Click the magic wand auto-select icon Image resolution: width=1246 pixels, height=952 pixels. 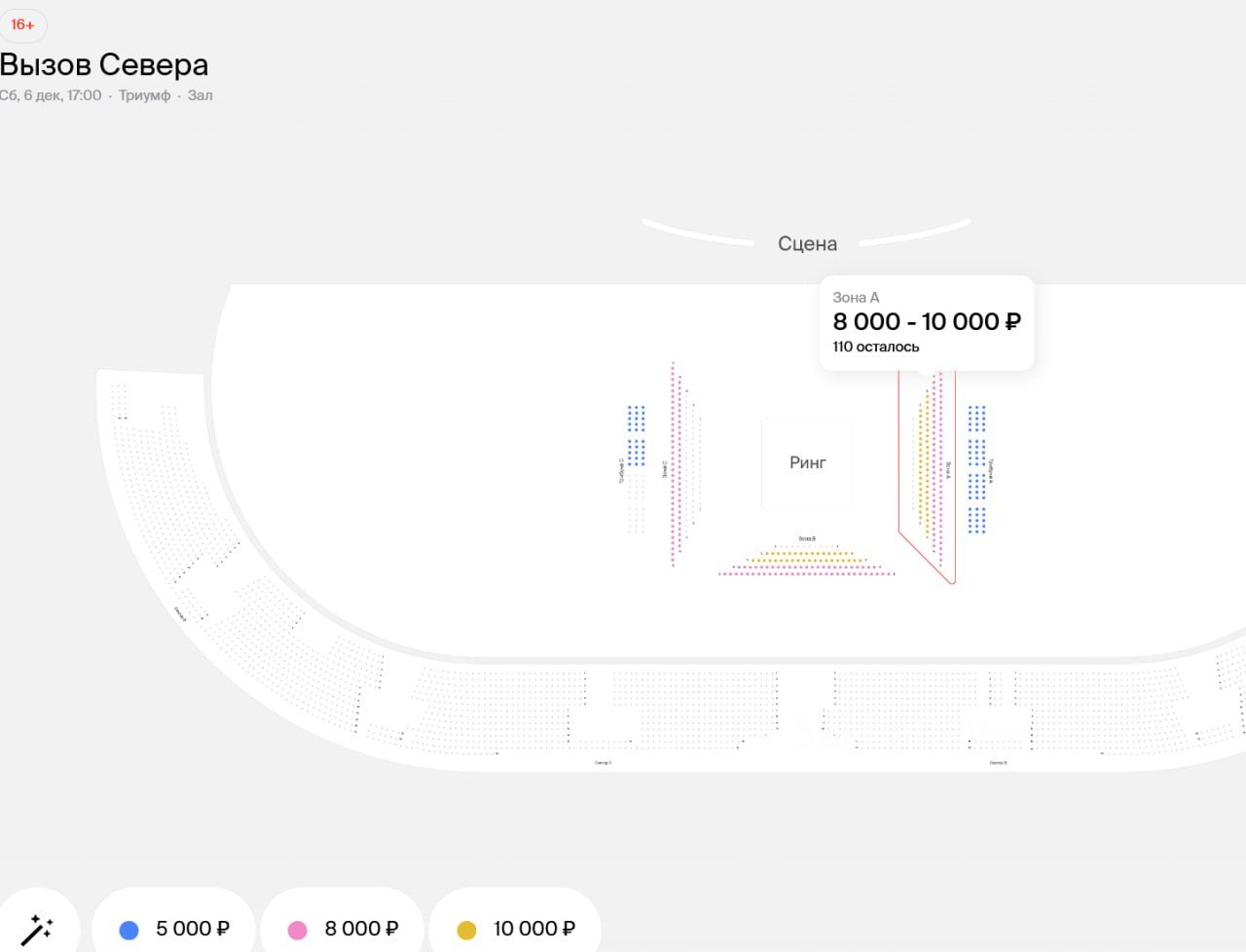coord(37,930)
